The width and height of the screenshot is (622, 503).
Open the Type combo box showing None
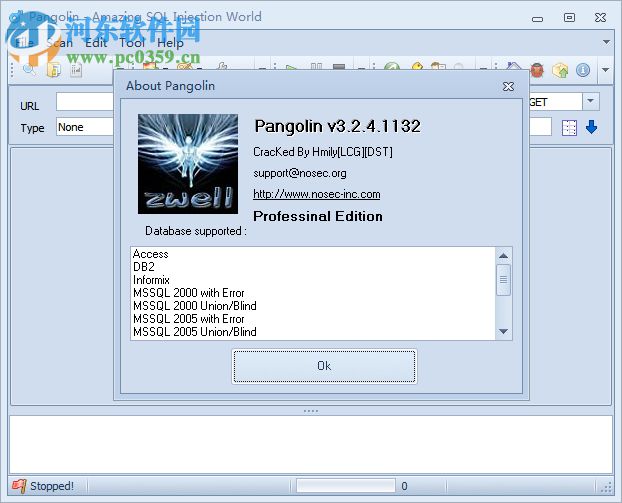click(x=85, y=127)
